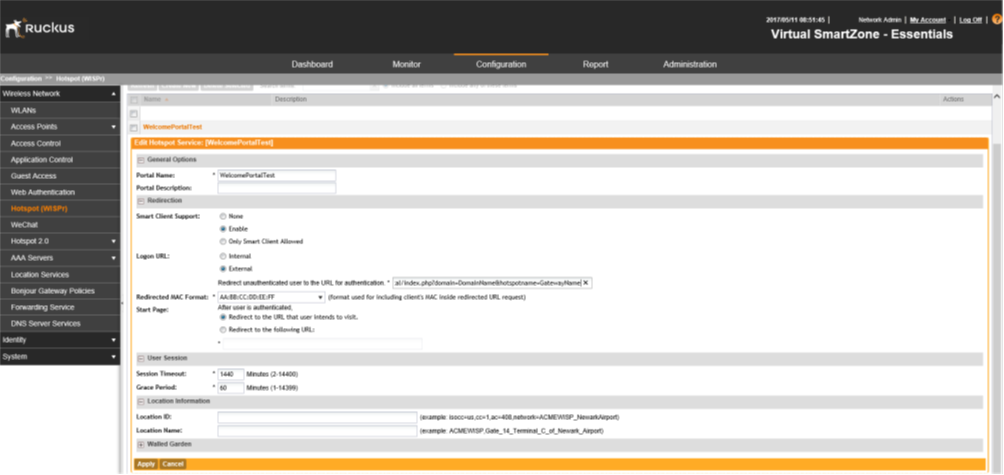Expand the Walled Garden section
Screen dimensions: 1004x475
click(141, 443)
